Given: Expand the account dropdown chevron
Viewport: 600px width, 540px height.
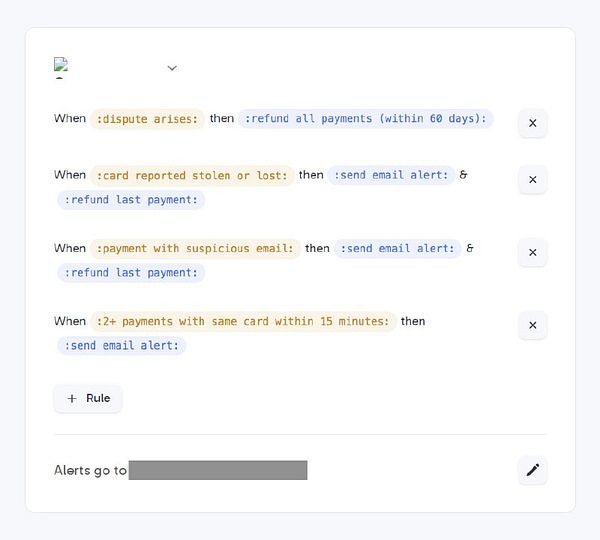Looking at the screenshot, I should (172, 68).
